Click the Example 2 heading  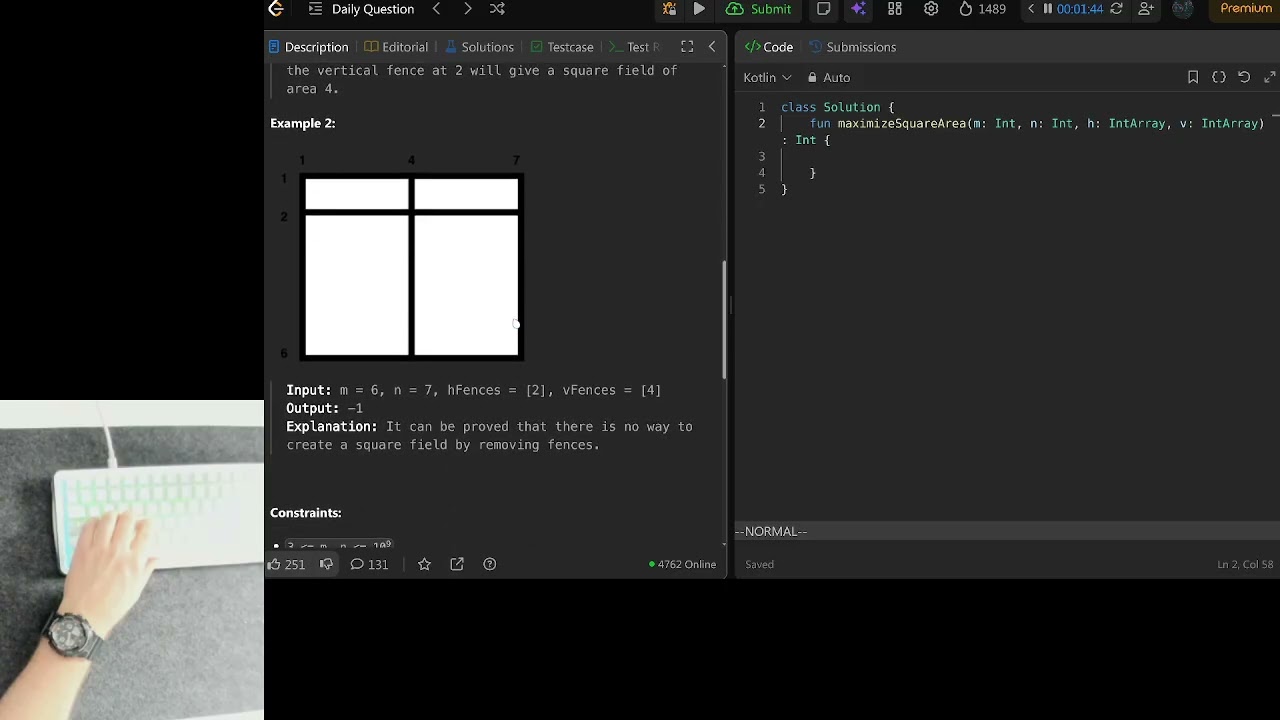click(x=303, y=123)
